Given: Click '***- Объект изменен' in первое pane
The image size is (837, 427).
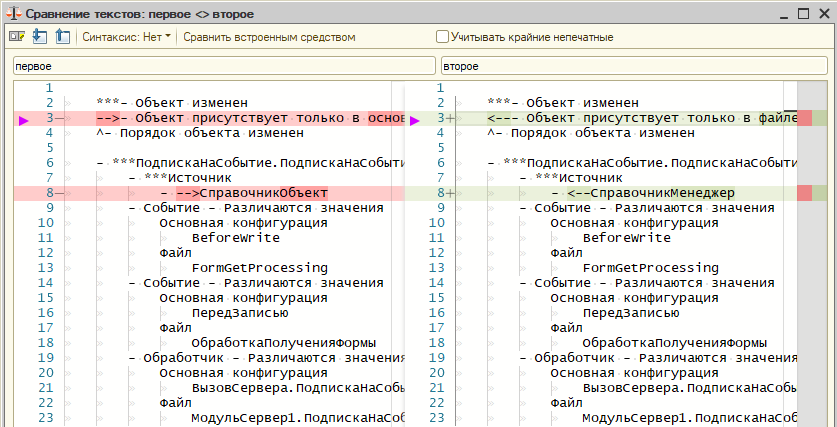Looking at the screenshot, I should (x=172, y=103).
